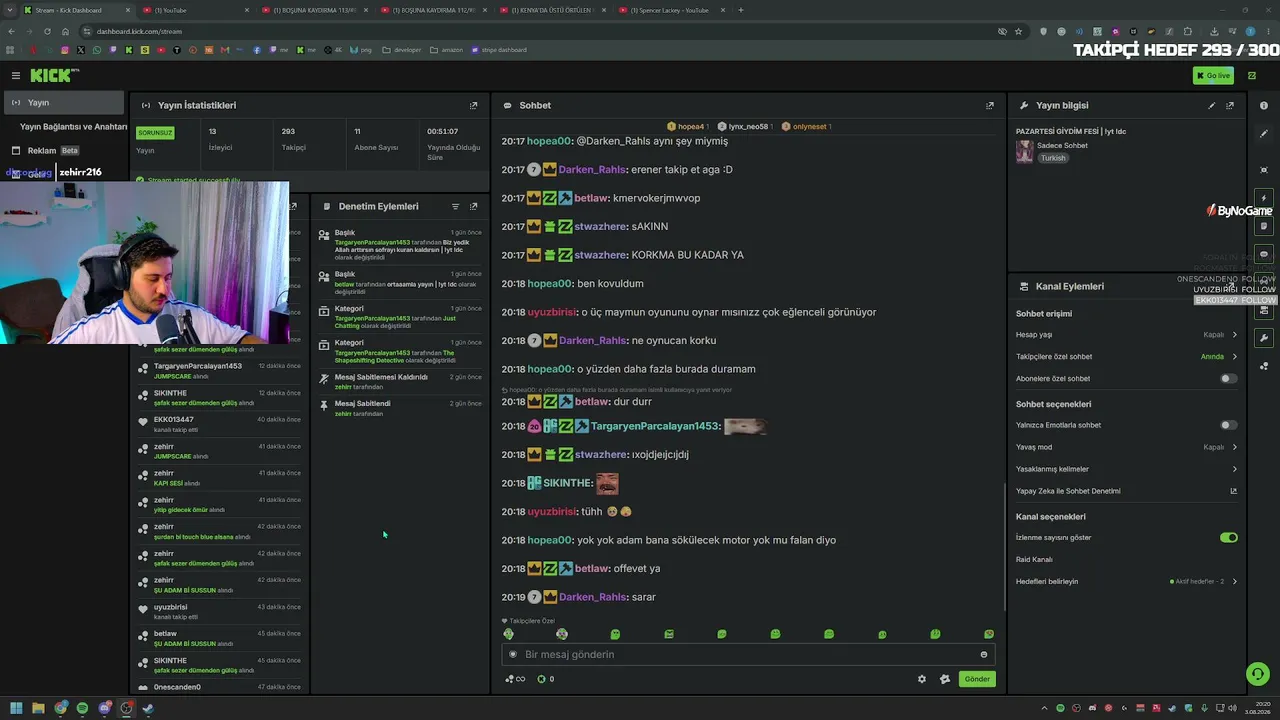This screenshot has height=720, width=1280.
Task: Open Yayın in the left sidebar
Action: tap(64, 103)
